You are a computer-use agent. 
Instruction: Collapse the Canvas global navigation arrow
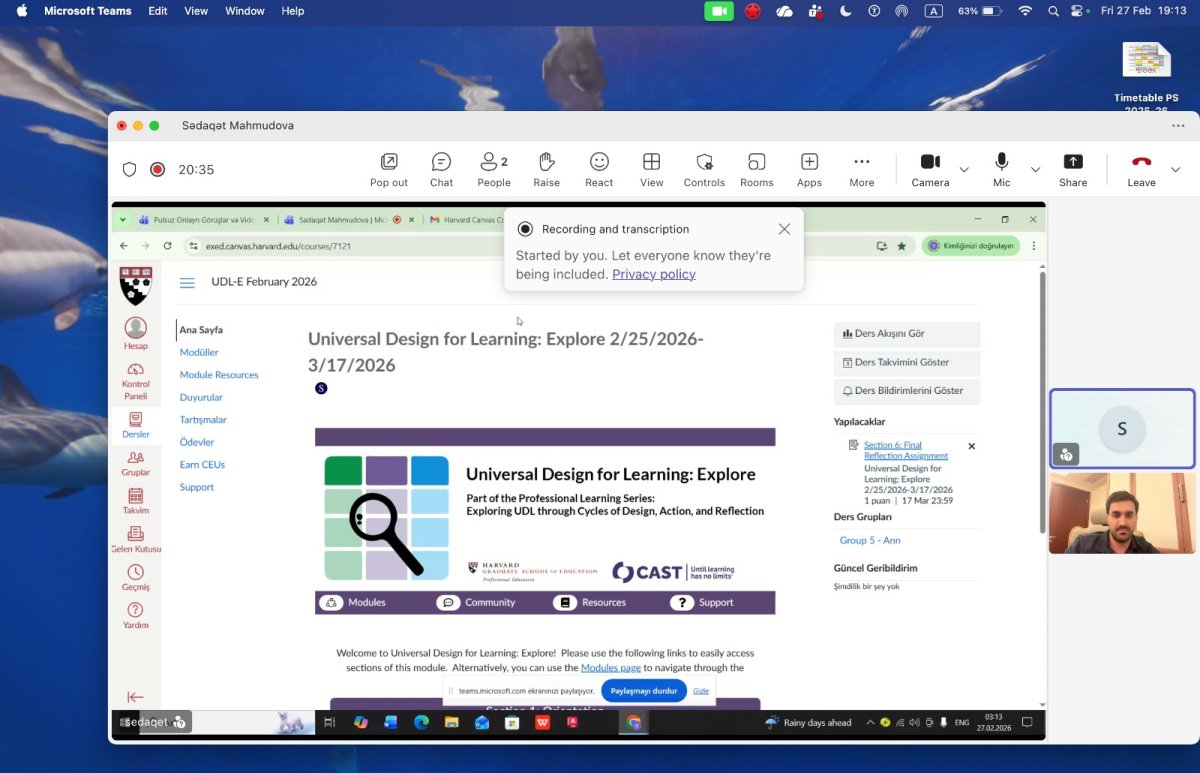pyautogui.click(x=135, y=697)
